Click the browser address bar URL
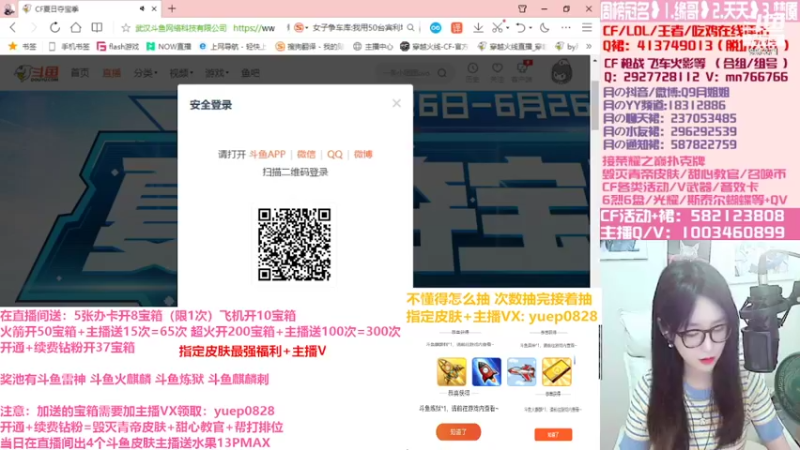This screenshot has width=800, height=450. coord(254,28)
